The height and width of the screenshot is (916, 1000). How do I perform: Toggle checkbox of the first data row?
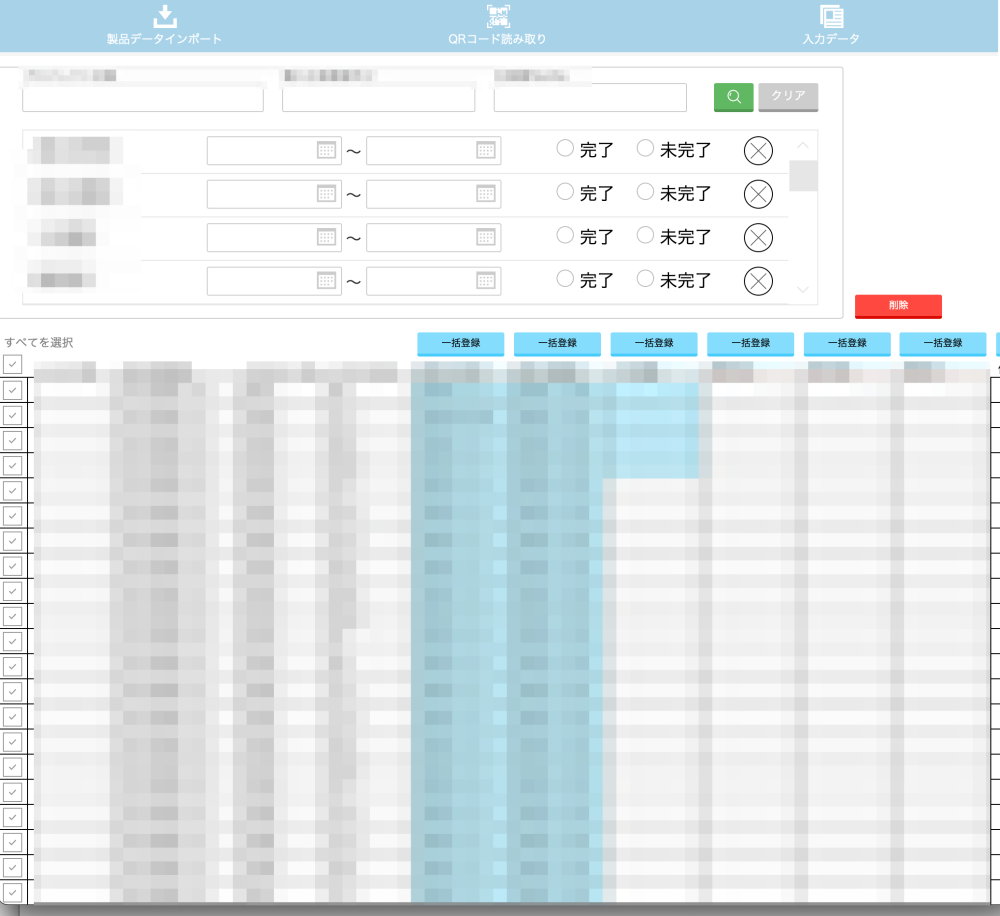coord(13,390)
